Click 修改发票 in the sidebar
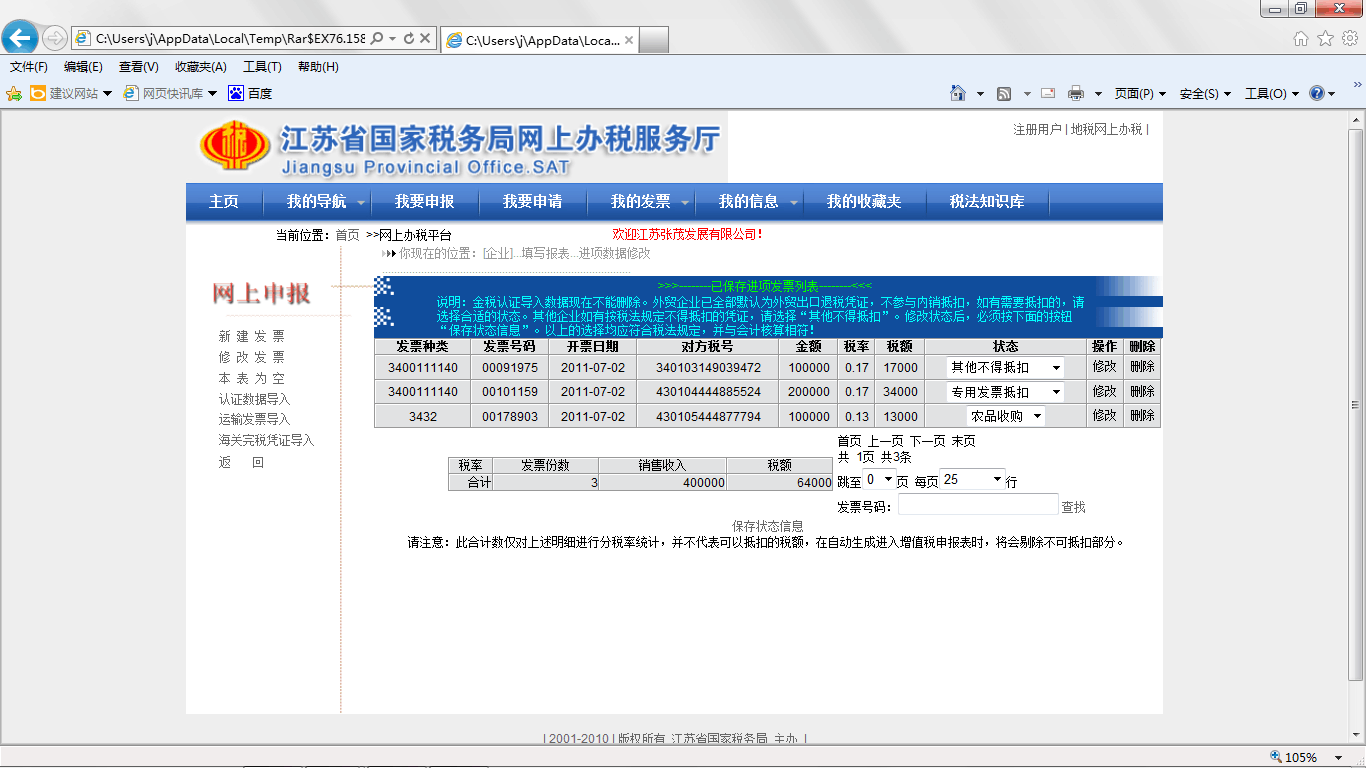The width and height of the screenshot is (1366, 768). tap(252, 357)
